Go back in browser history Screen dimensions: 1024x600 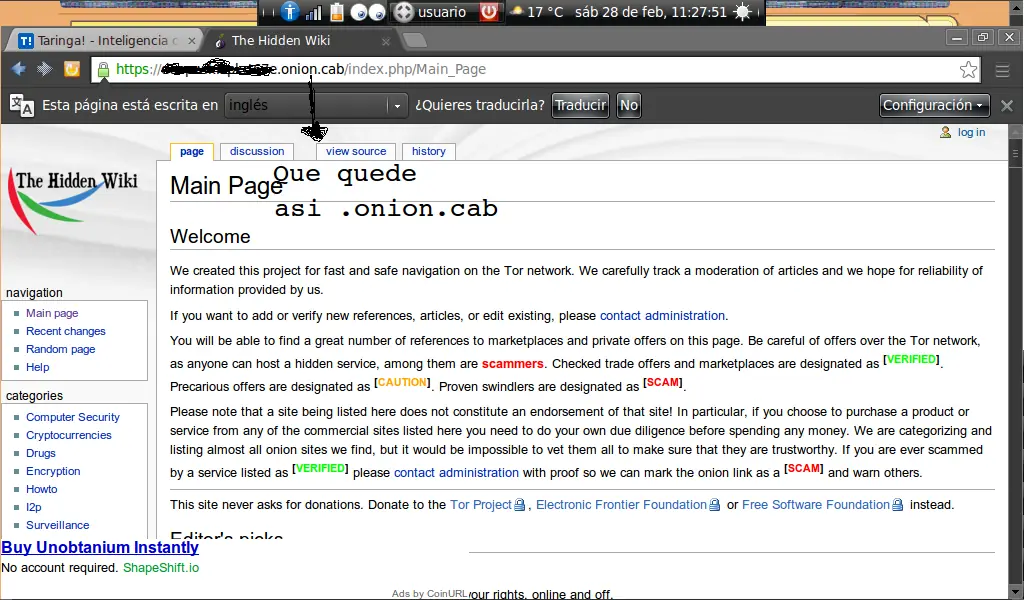tap(18, 69)
